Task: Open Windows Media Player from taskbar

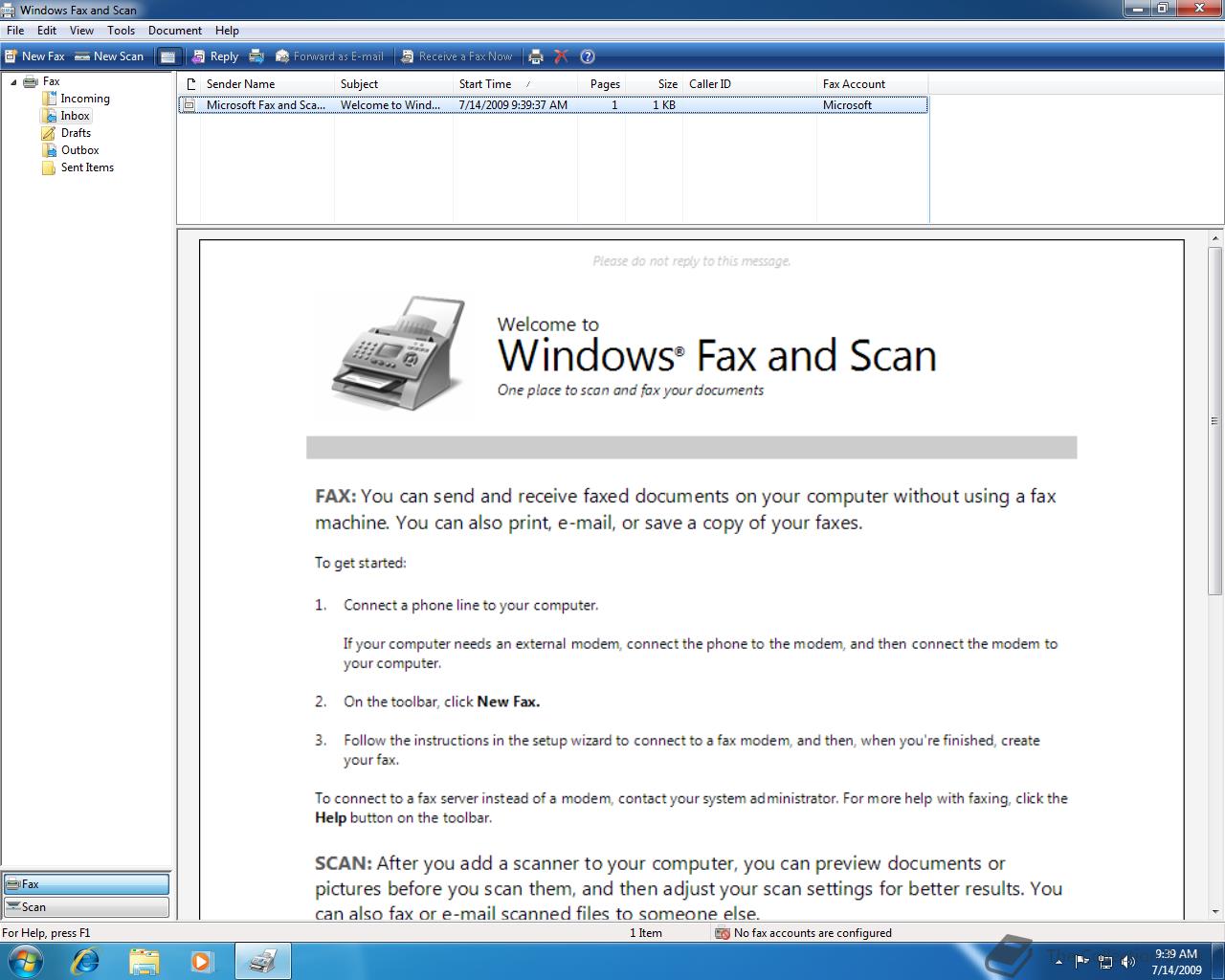Action: click(x=202, y=961)
